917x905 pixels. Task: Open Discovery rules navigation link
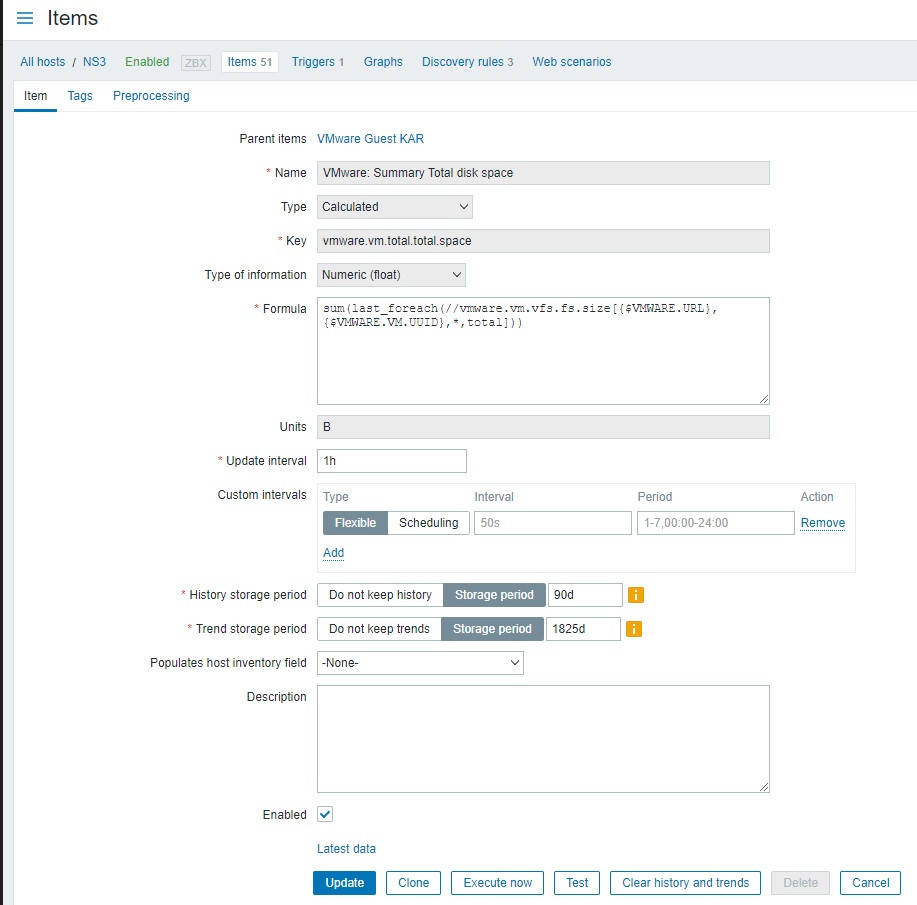tap(467, 62)
